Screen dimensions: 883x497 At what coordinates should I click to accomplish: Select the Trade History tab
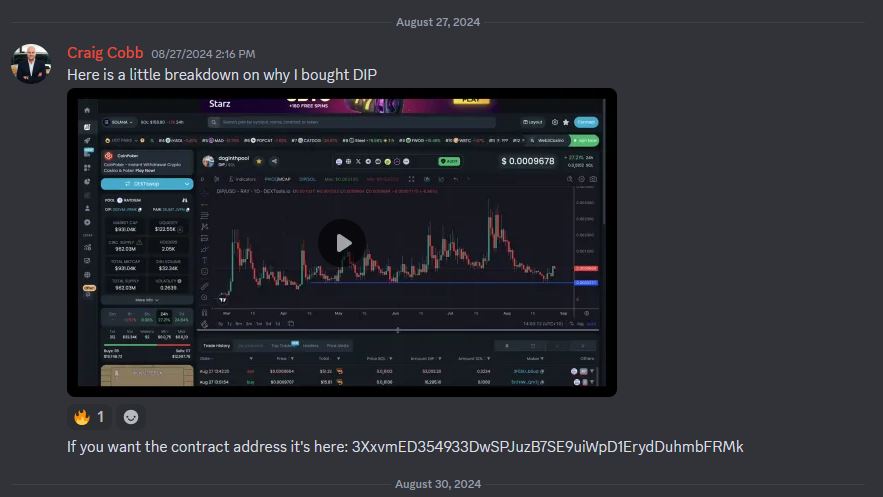pos(217,346)
